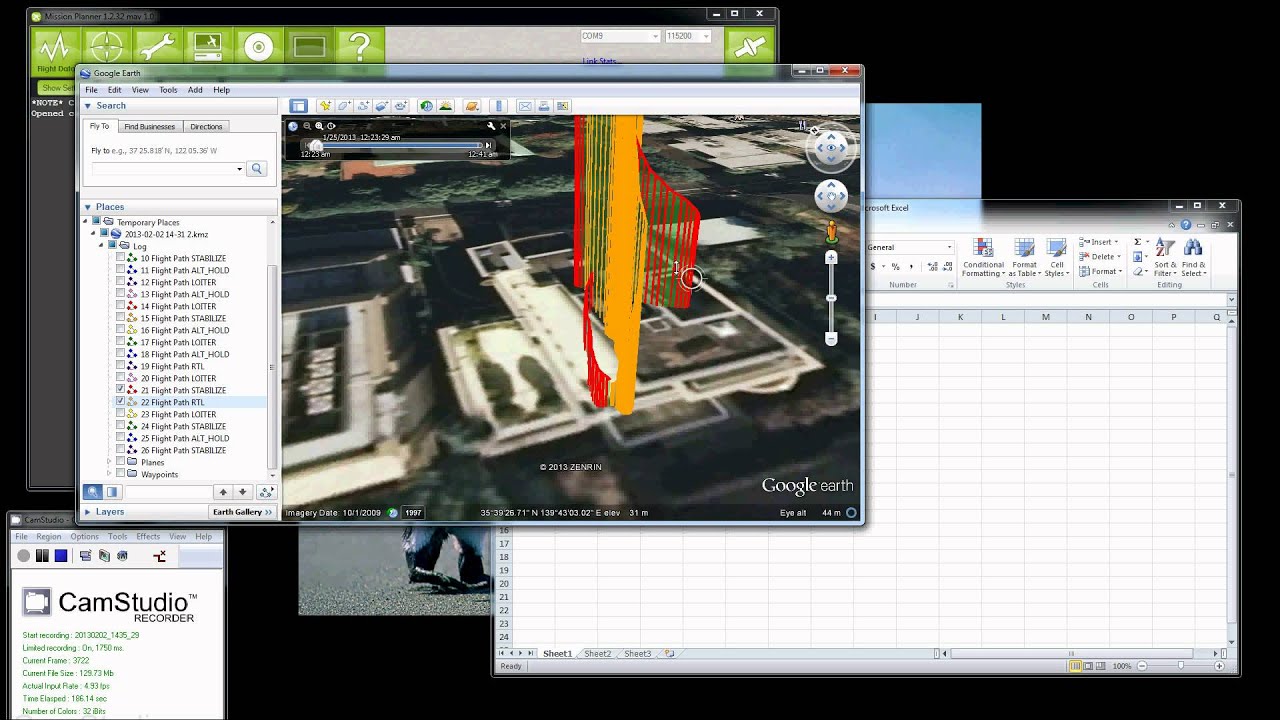Image resolution: width=1280 pixels, height=720 pixels.
Task: Open Google Earth Tools menu
Action: coord(168,90)
